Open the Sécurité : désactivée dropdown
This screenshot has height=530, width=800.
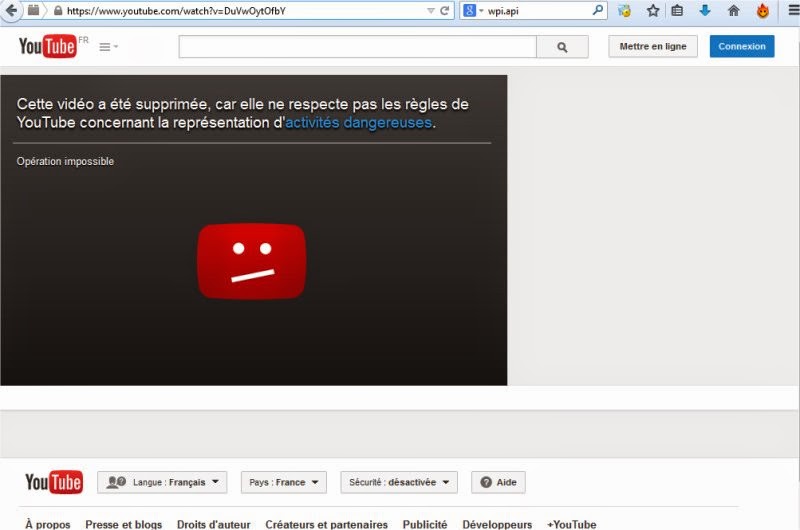399,482
